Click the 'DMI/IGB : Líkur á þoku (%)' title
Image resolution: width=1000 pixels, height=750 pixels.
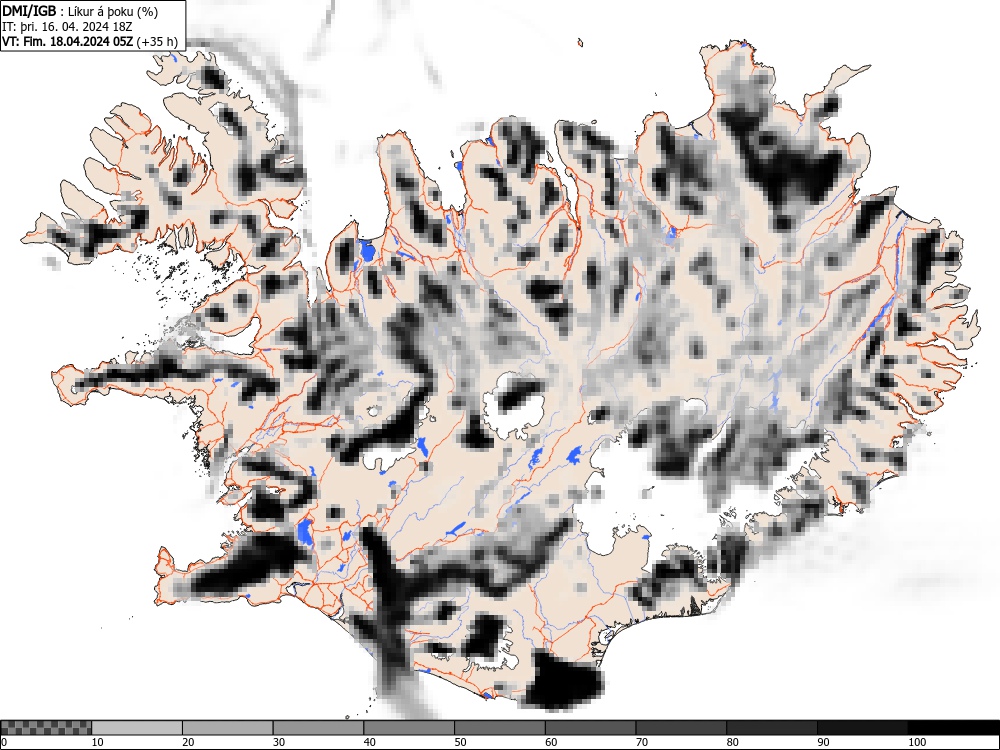tap(80, 11)
